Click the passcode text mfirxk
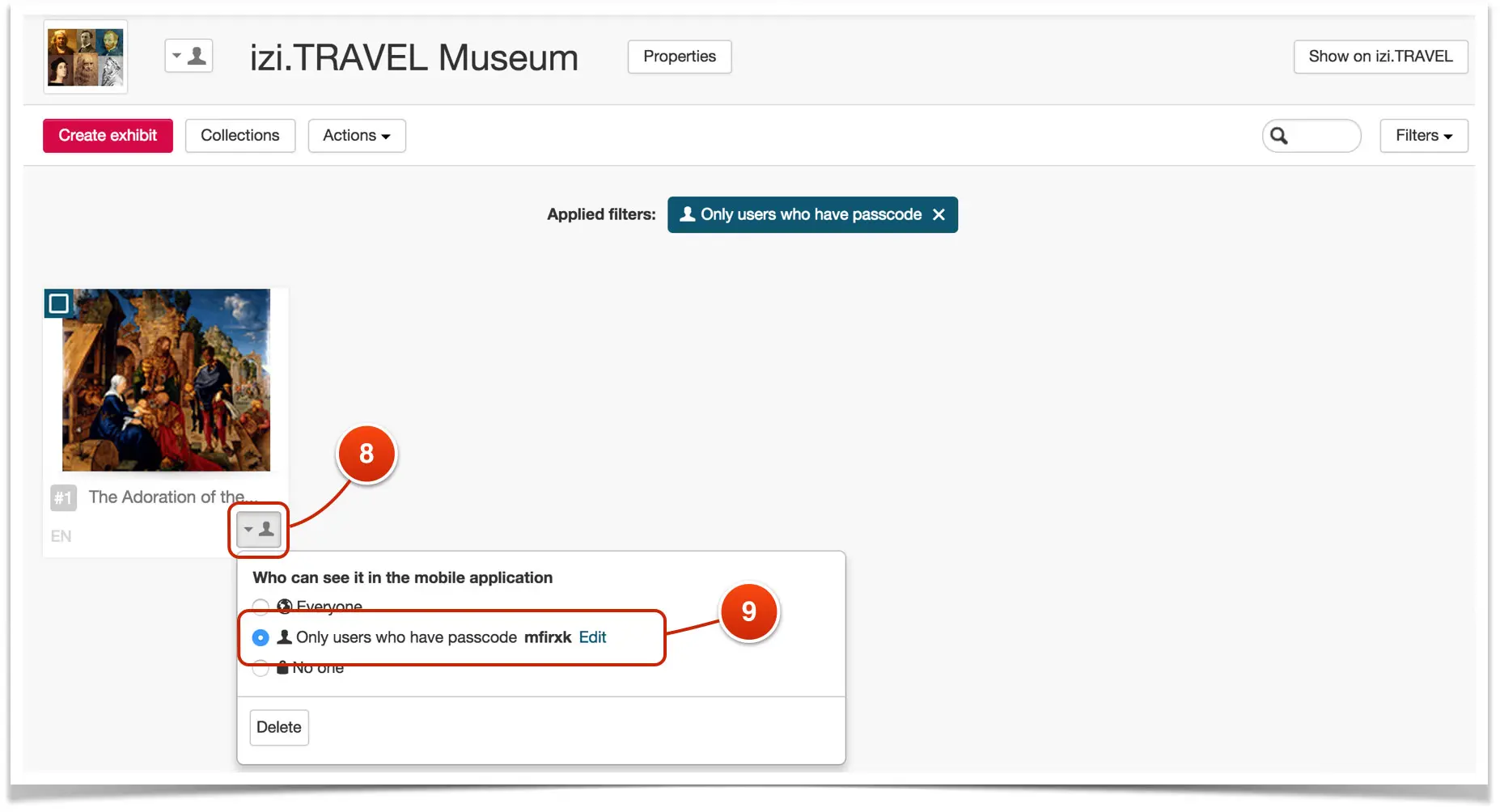Viewport: 1500px width, 812px height. point(548,637)
